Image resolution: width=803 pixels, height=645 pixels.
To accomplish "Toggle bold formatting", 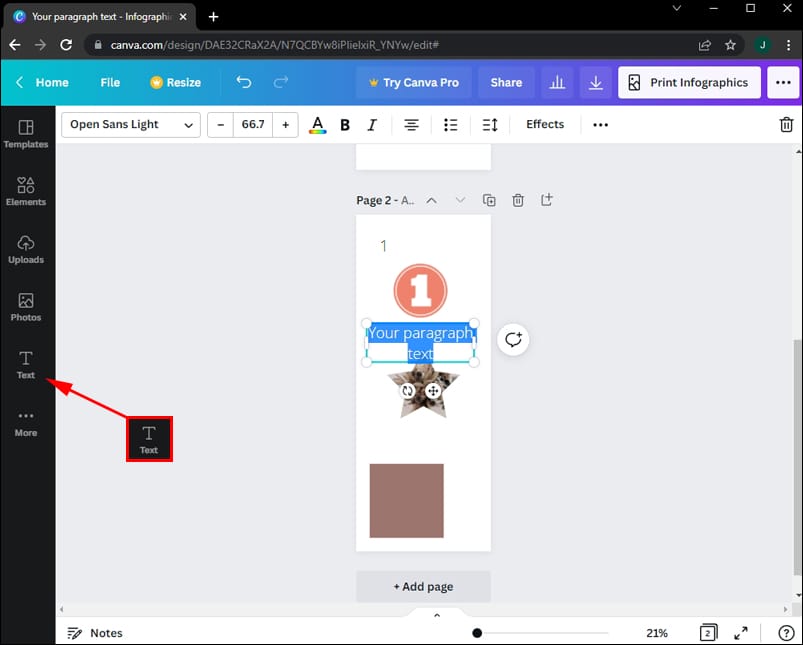I will click(x=344, y=124).
